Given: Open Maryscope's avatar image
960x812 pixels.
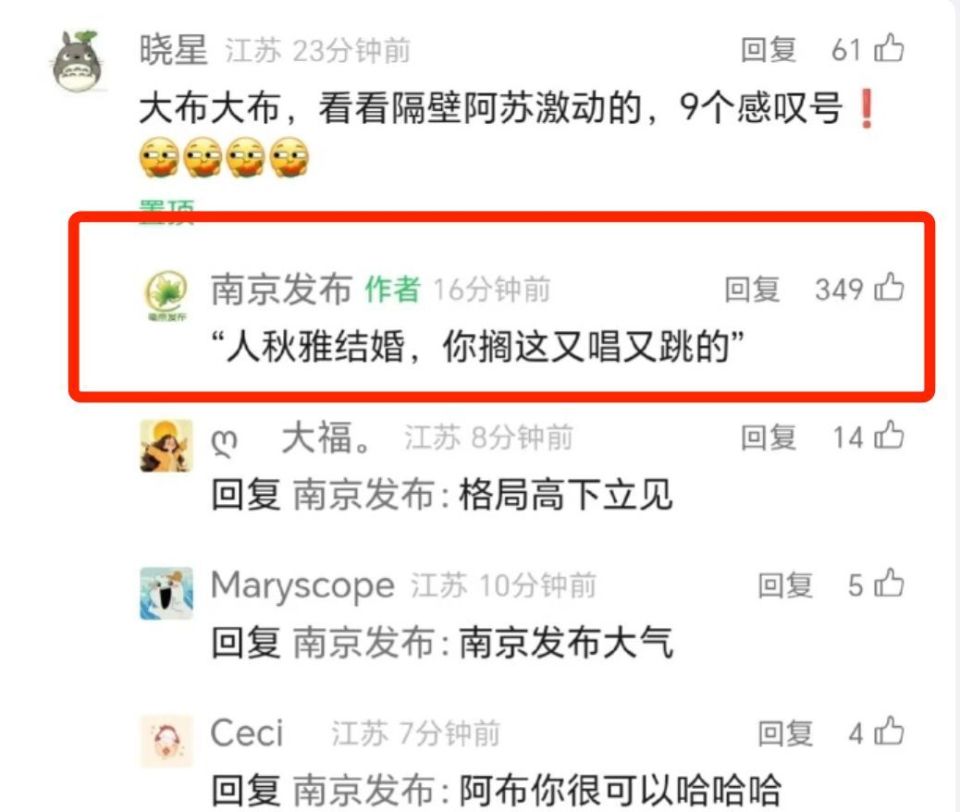Looking at the screenshot, I should click(x=167, y=593).
